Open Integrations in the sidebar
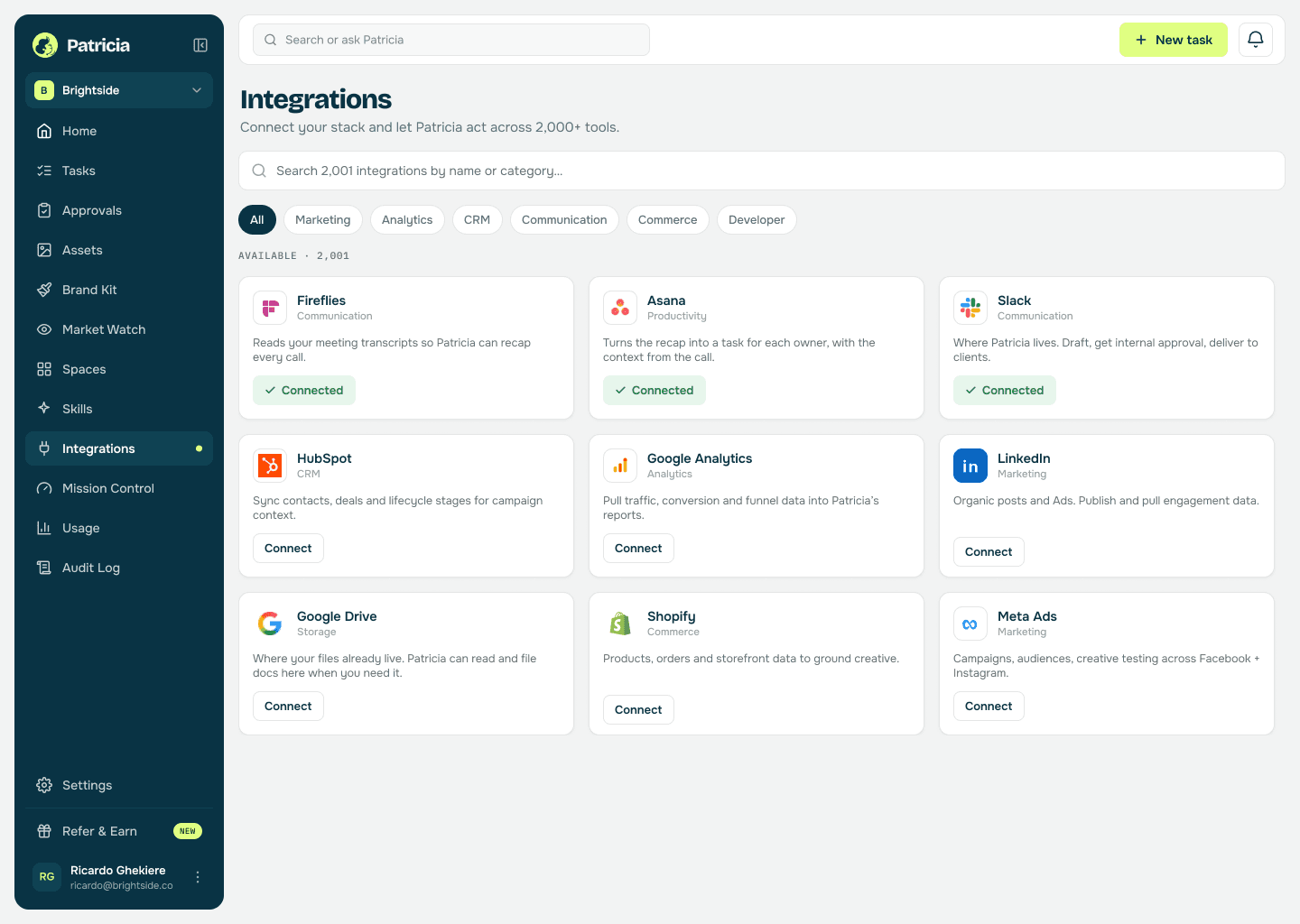 [x=119, y=448]
